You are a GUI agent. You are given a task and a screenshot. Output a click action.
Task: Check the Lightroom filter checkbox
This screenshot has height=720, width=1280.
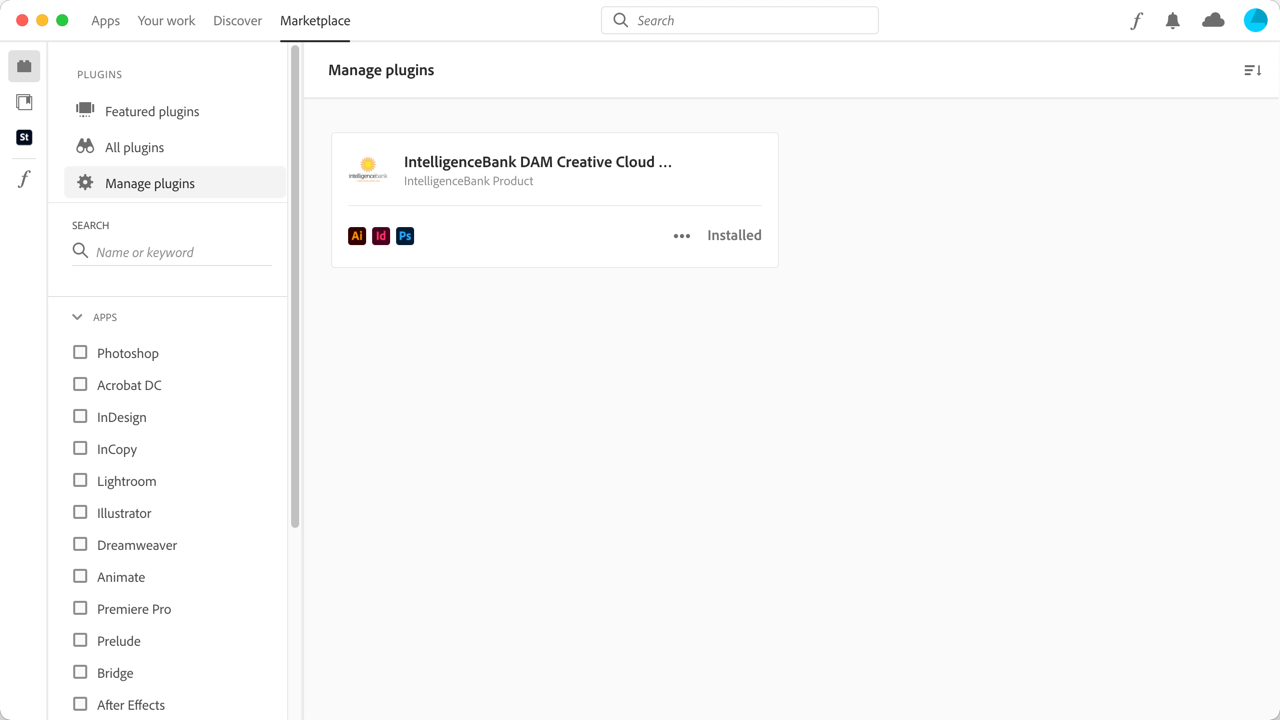tap(80, 480)
